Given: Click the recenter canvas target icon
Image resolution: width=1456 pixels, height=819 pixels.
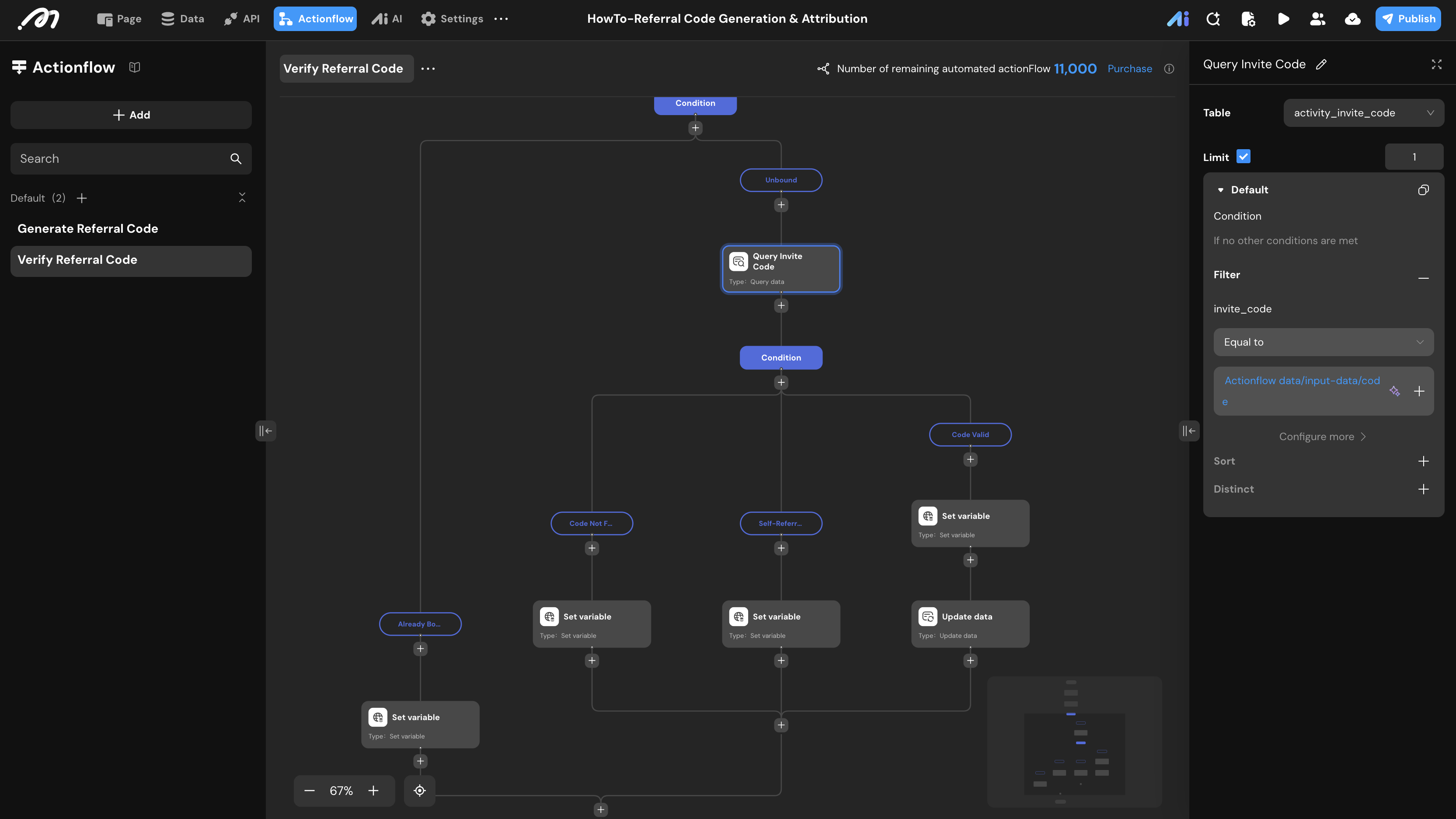Looking at the screenshot, I should tap(419, 790).
